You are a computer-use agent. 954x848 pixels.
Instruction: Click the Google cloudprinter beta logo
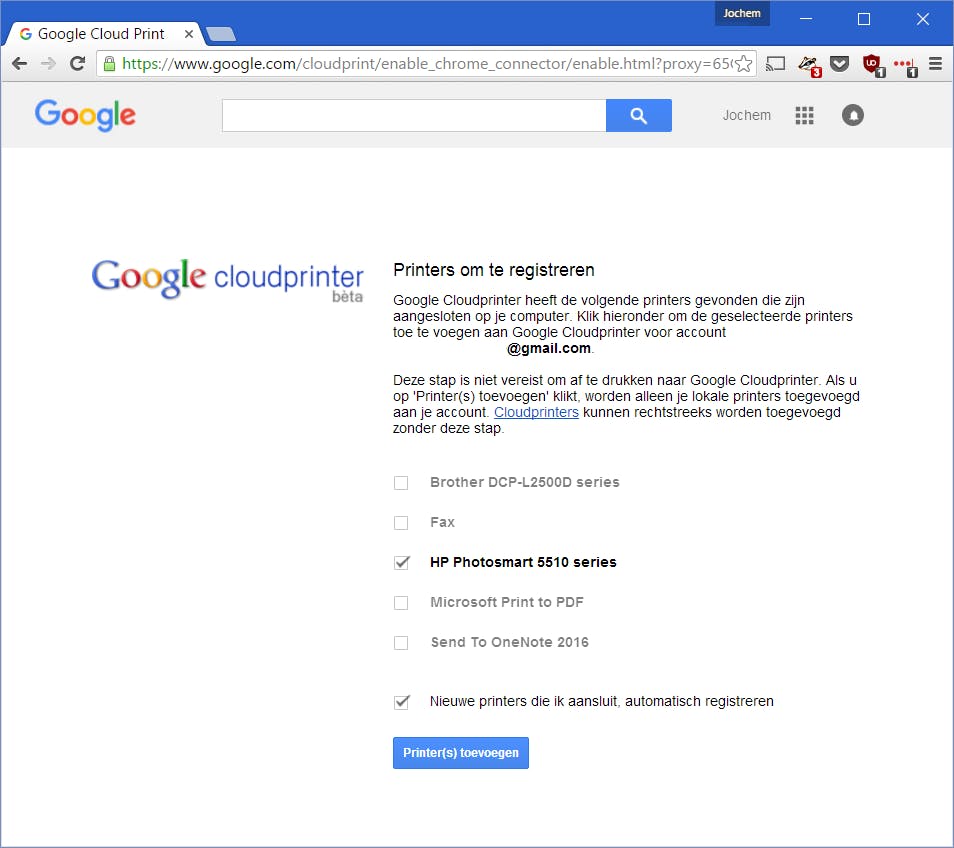pyautogui.click(x=227, y=279)
